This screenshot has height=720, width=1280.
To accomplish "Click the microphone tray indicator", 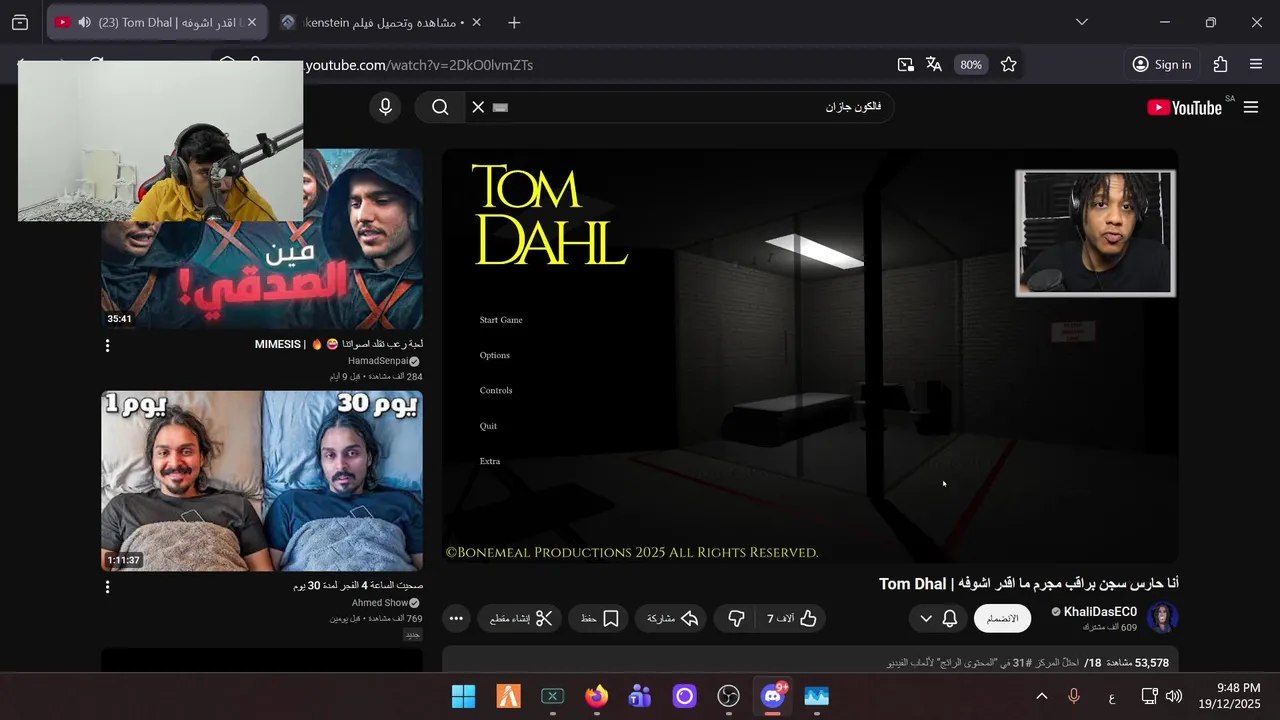I will (x=1074, y=696).
